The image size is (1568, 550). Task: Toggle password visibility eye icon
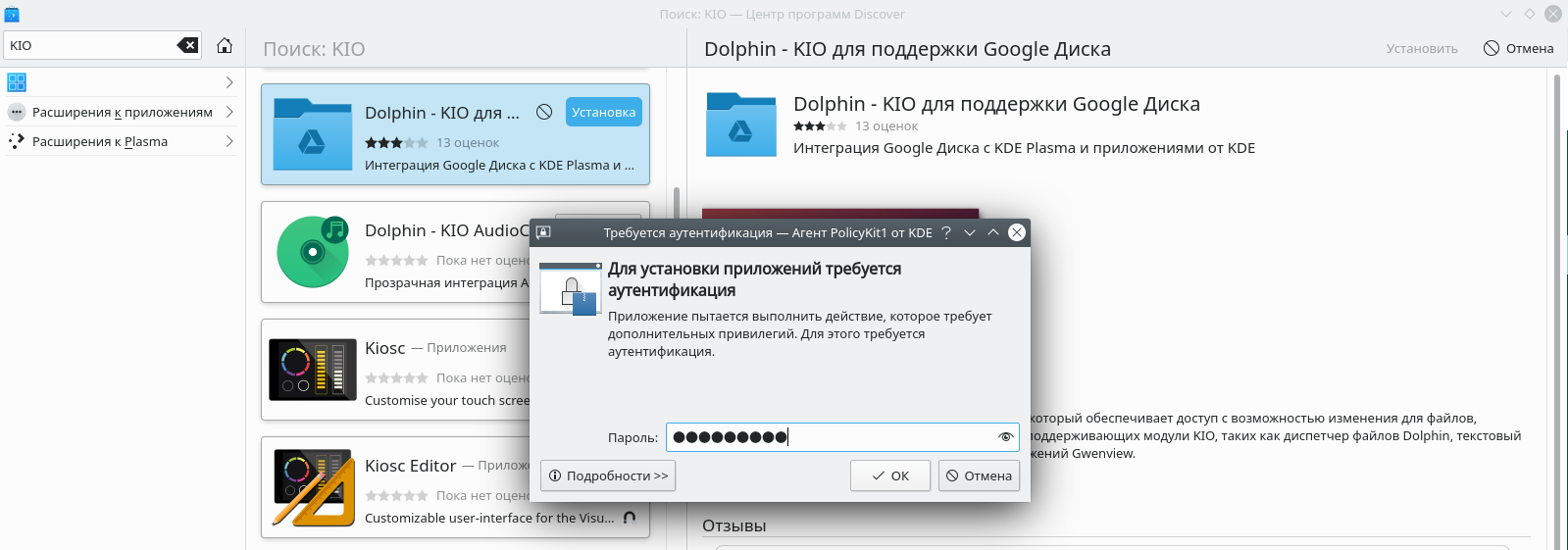(x=1005, y=437)
